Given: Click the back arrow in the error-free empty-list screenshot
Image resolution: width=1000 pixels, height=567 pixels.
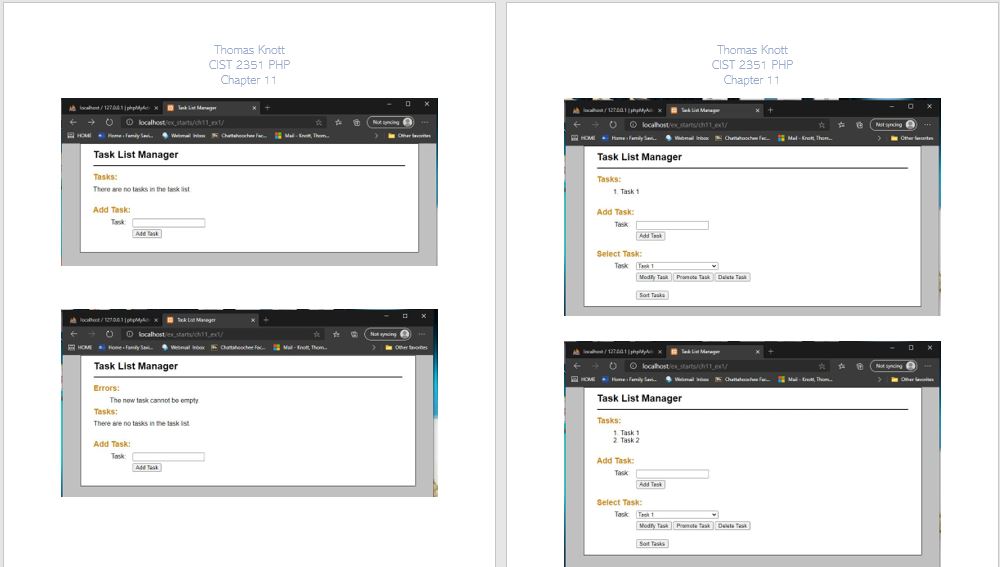Looking at the screenshot, I should 73,122.
